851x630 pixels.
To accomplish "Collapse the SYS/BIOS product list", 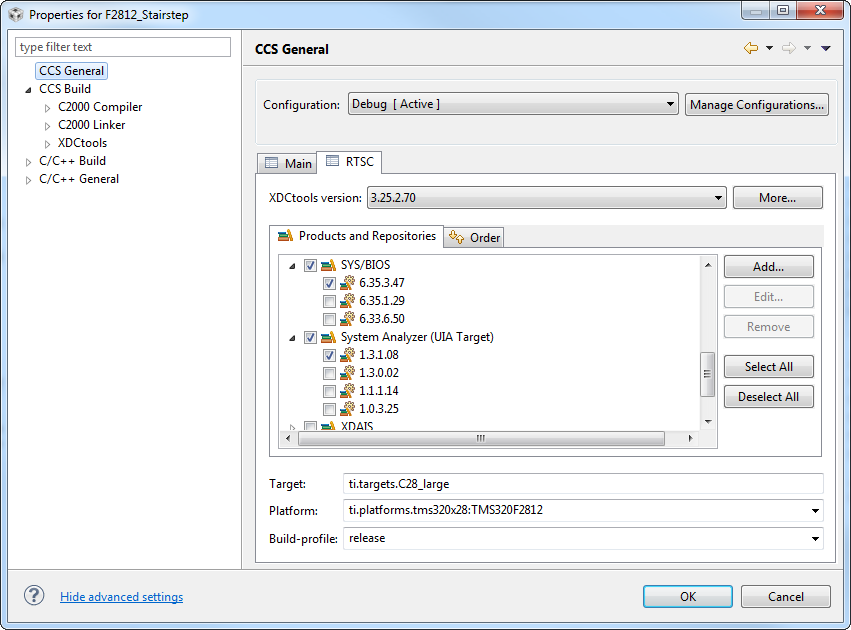I will point(292,266).
